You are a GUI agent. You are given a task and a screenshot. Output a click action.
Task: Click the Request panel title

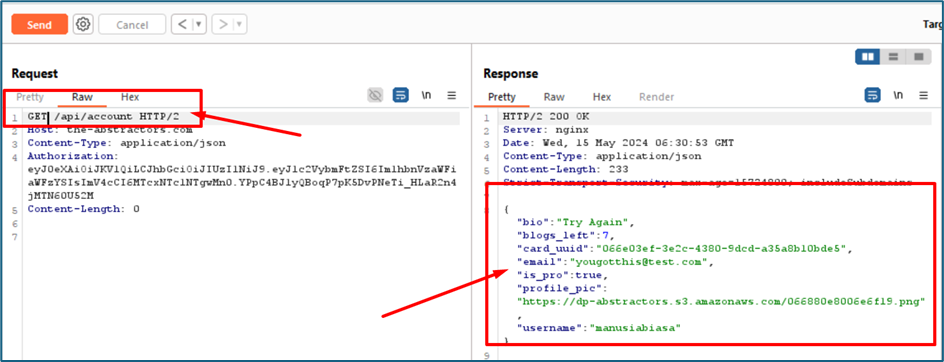(35, 73)
